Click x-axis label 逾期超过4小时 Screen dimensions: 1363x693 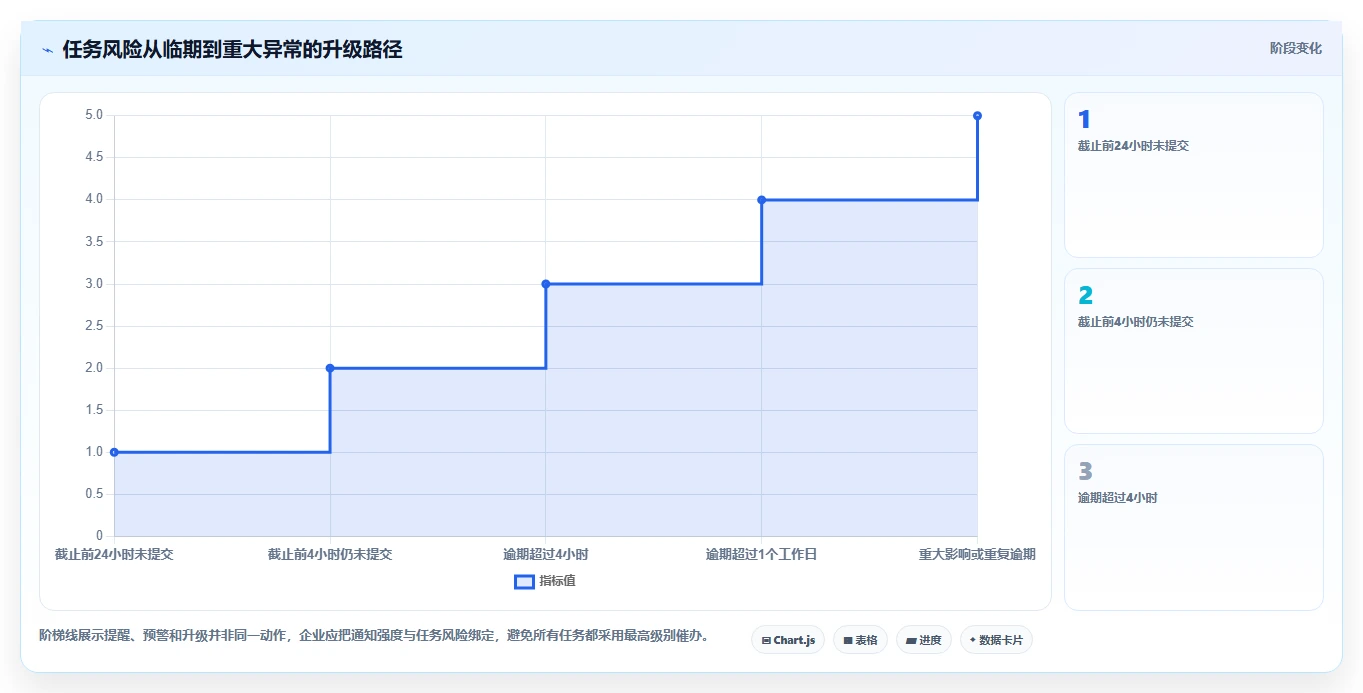click(x=546, y=554)
